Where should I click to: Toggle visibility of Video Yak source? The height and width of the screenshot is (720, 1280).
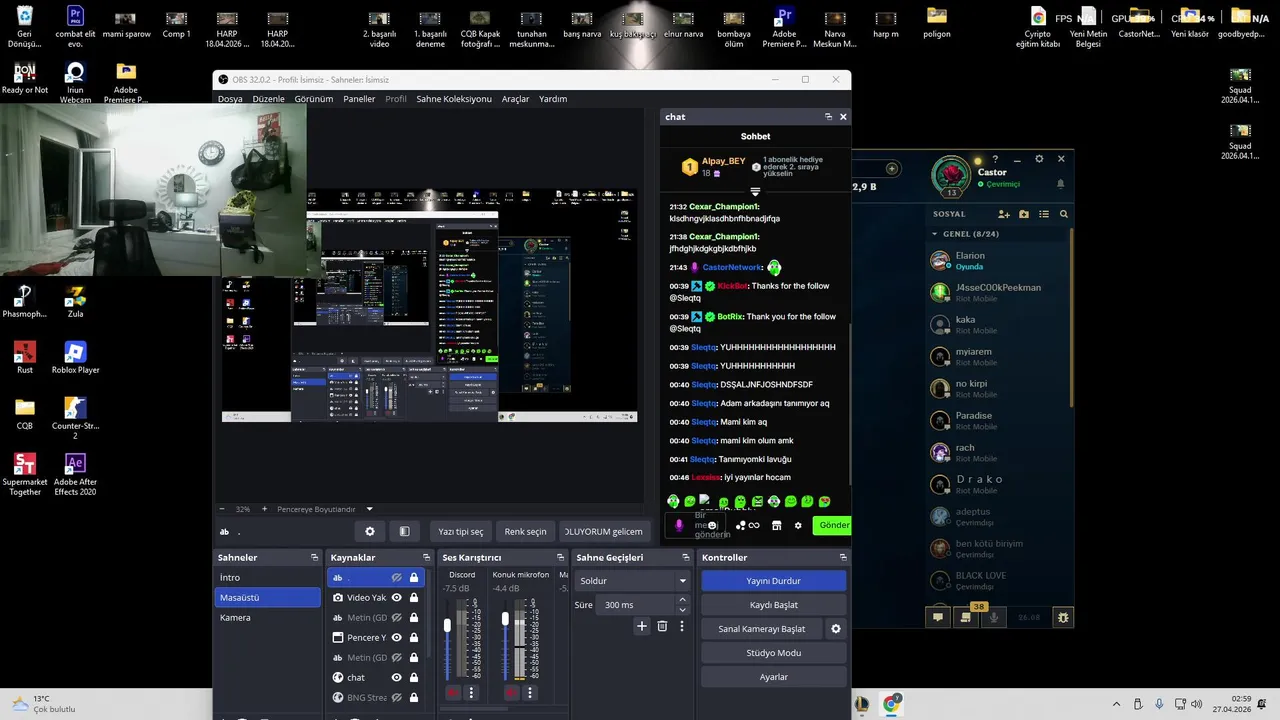click(397, 598)
